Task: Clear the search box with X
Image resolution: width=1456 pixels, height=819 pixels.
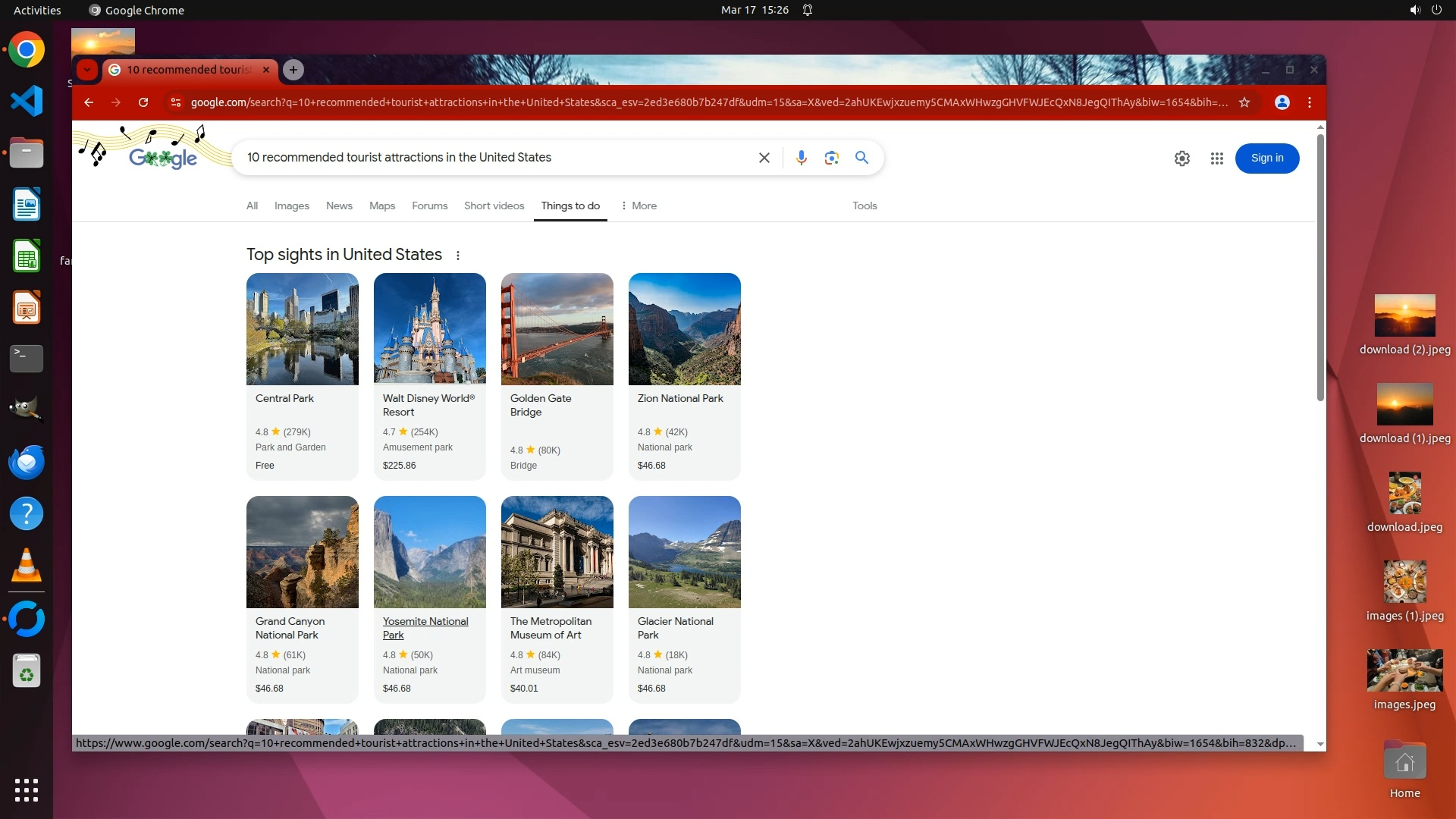Action: 764,158
